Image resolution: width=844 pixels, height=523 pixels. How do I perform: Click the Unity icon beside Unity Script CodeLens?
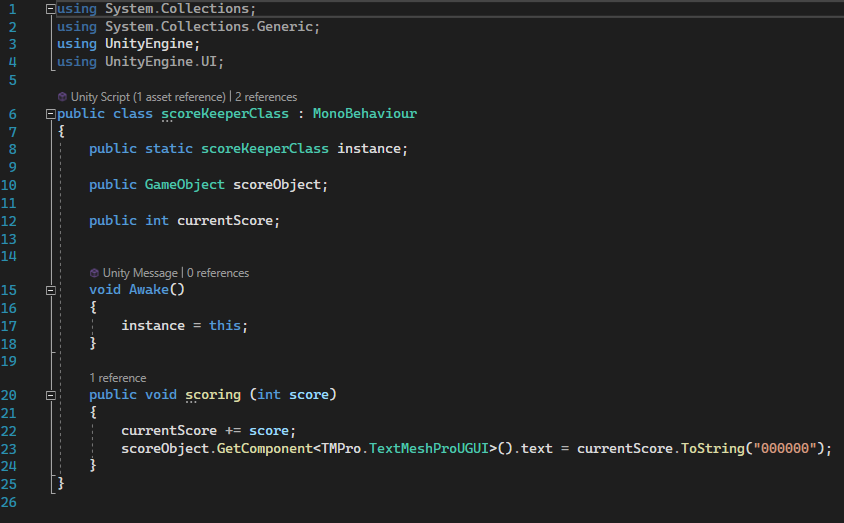click(63, 97)
